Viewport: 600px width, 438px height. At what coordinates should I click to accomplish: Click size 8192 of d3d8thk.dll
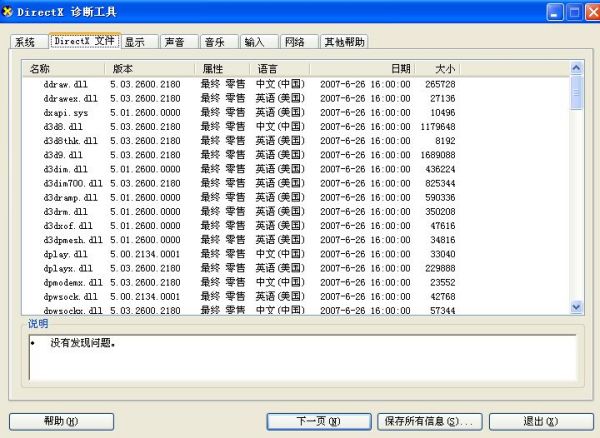[445, 141]
